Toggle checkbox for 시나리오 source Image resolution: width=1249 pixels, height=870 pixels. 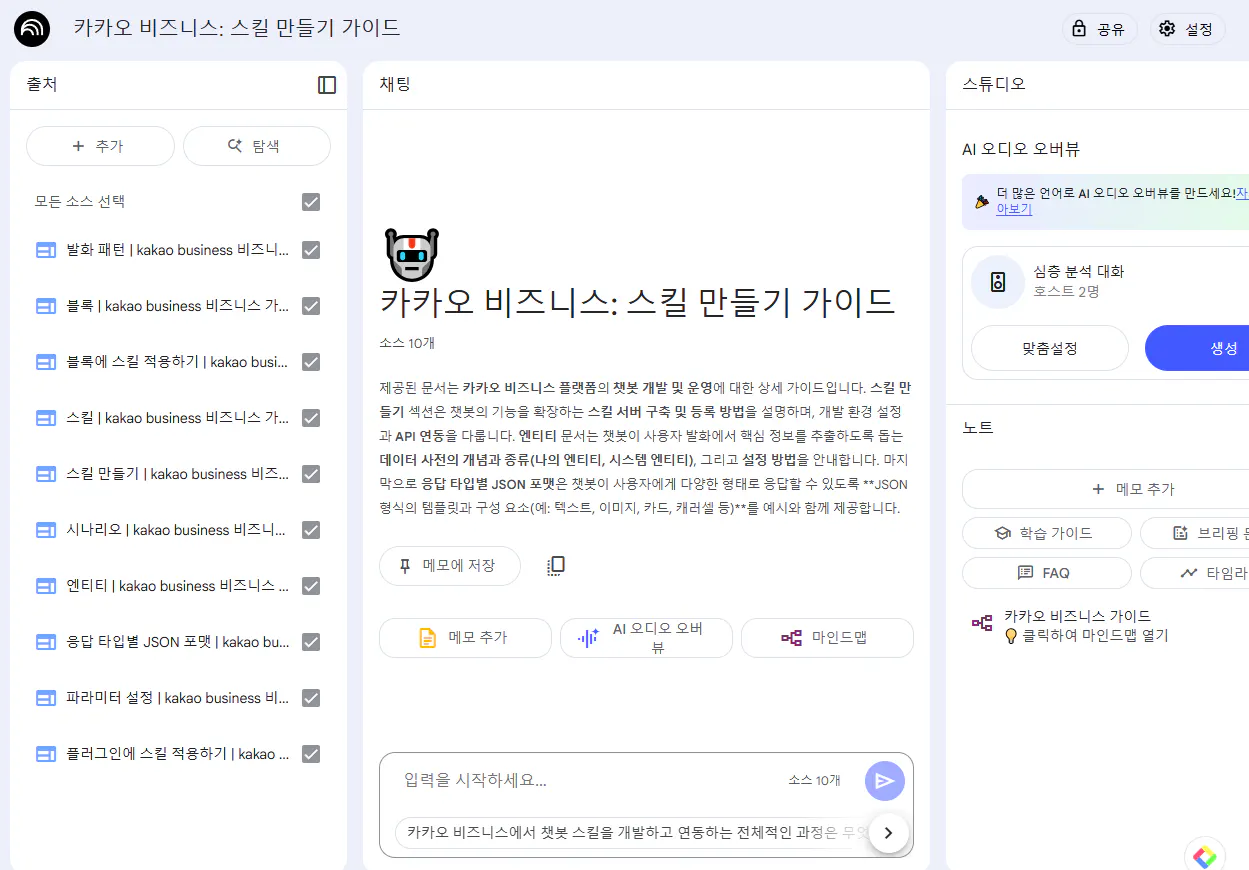311,530
